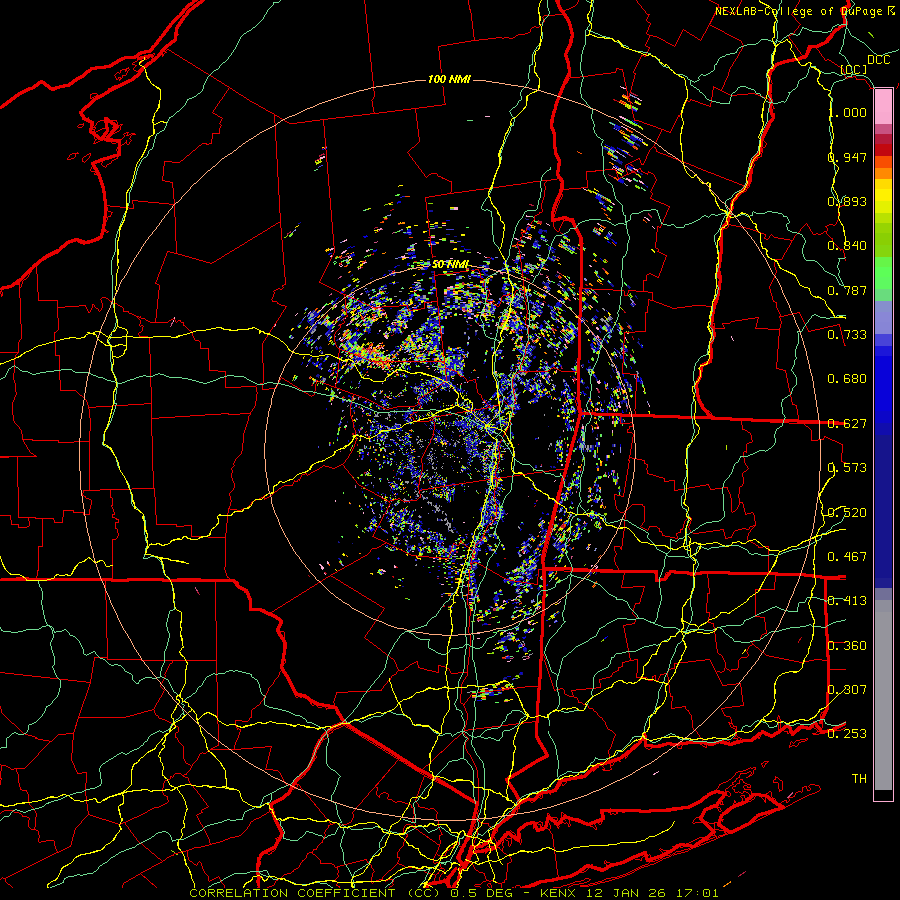Click the 0.947 scale value
The image size is (900, 900).
pos(847,157)
